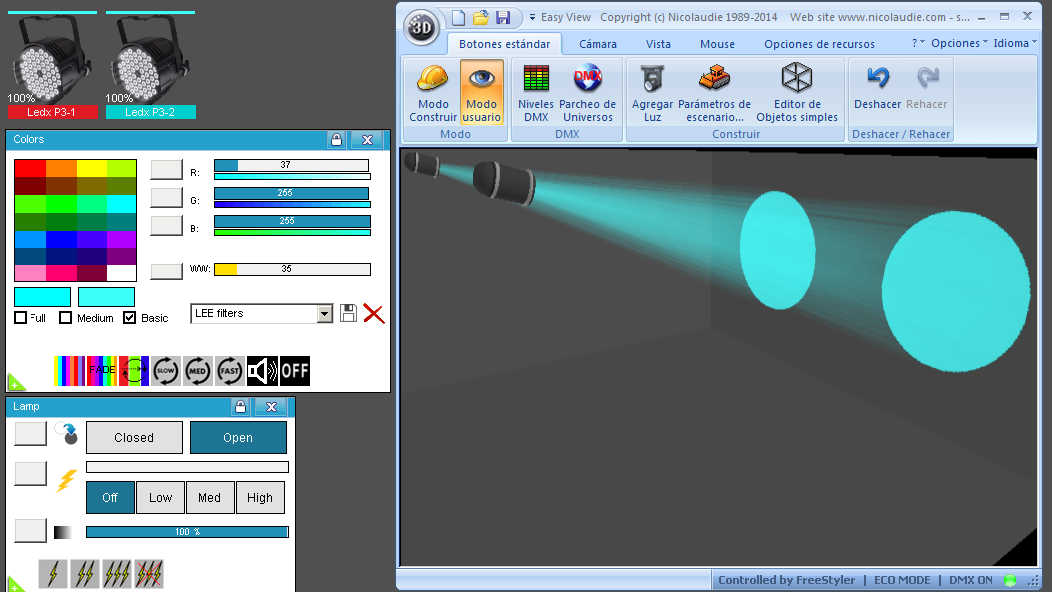The width and height of the screenshot is (1052, 592).
Task: Select Modo usuario eye icon
Action: [481, 93]
